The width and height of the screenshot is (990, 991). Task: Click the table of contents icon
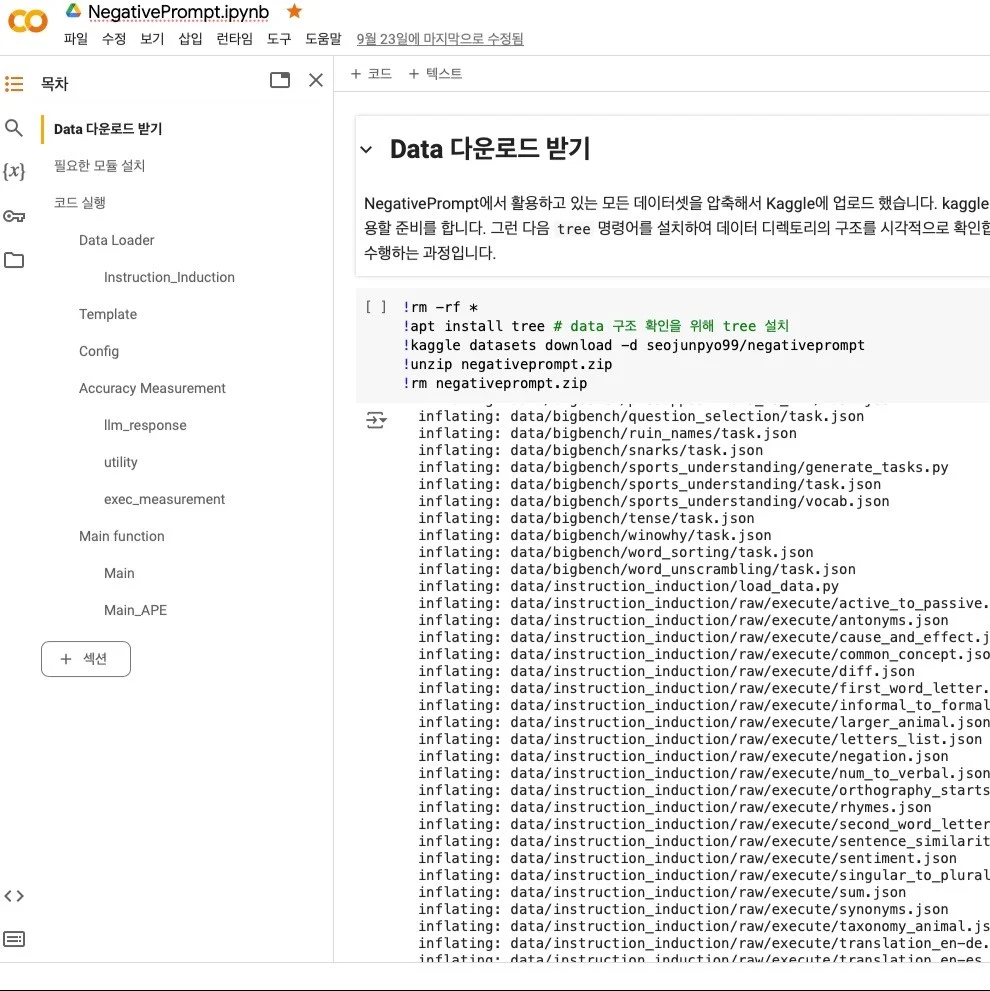14,84
